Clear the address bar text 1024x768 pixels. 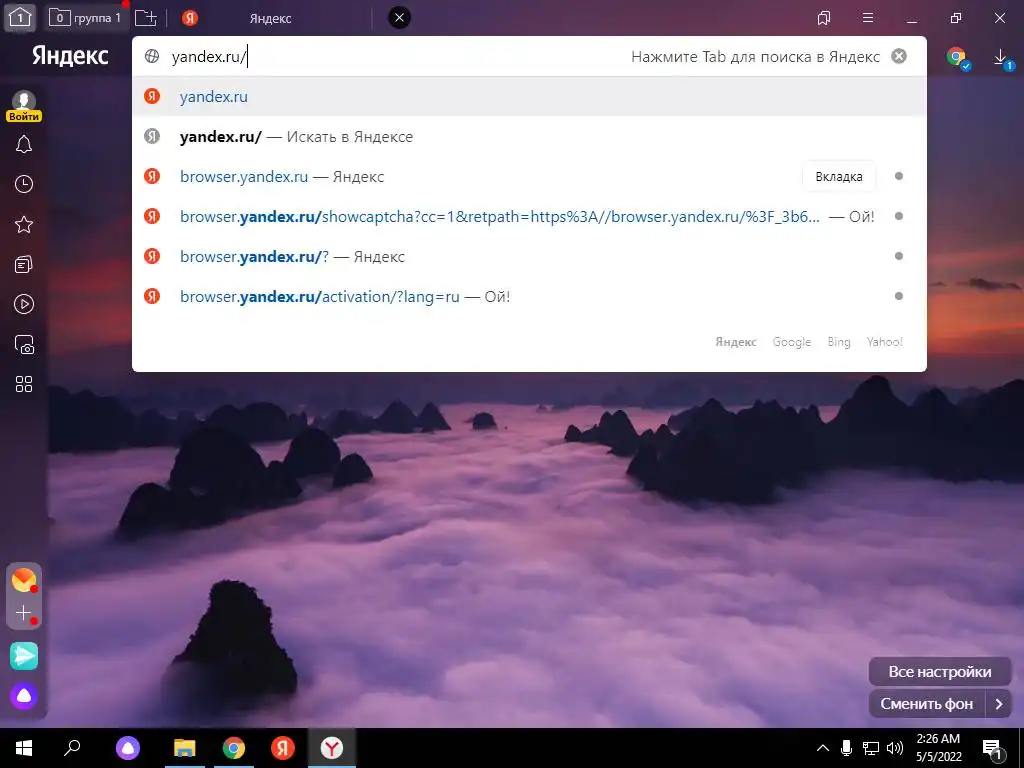coord(899,56)
